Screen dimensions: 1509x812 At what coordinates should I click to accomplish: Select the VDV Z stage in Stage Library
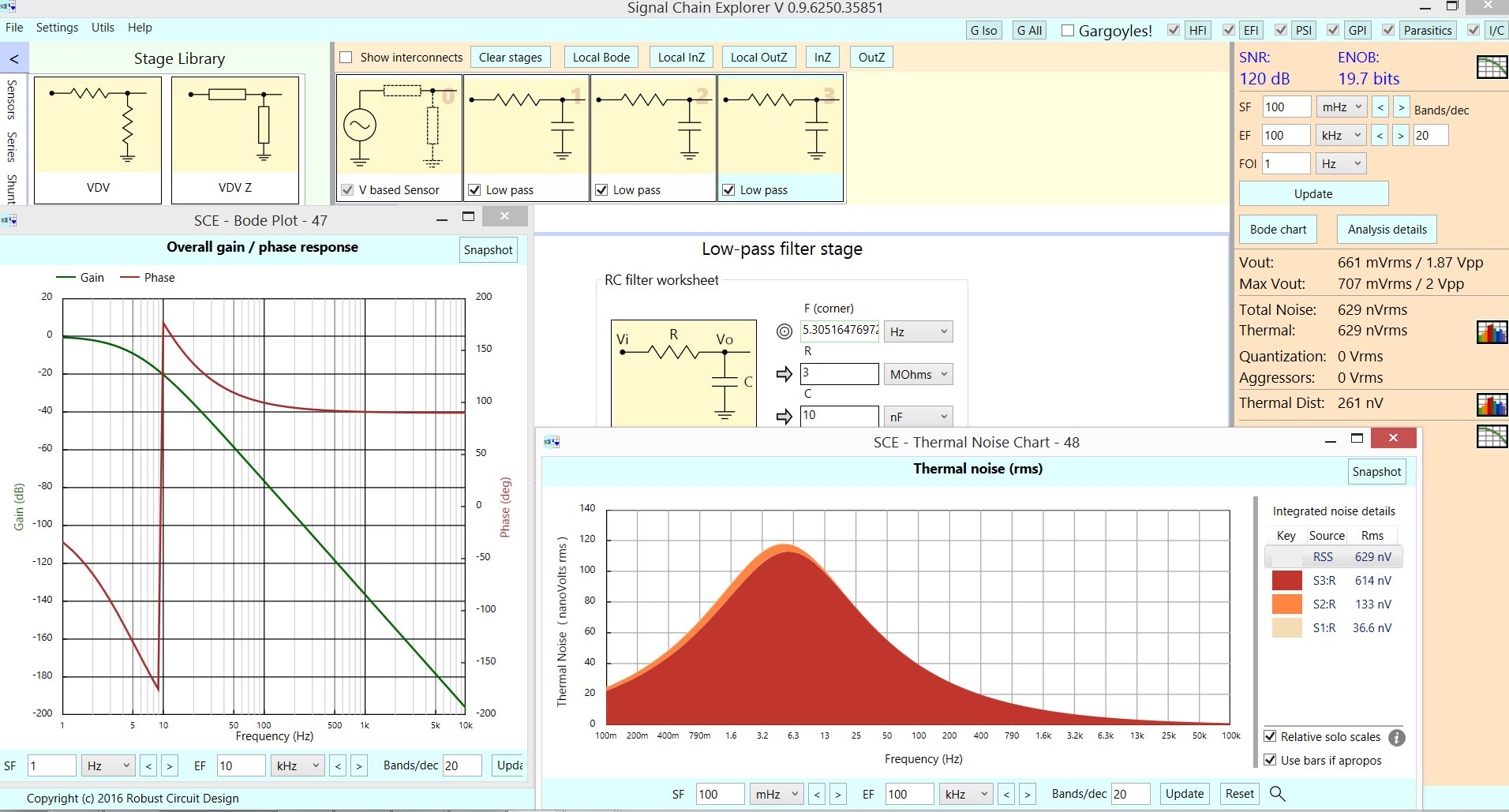pyautogui.click(x=235, y=140)
